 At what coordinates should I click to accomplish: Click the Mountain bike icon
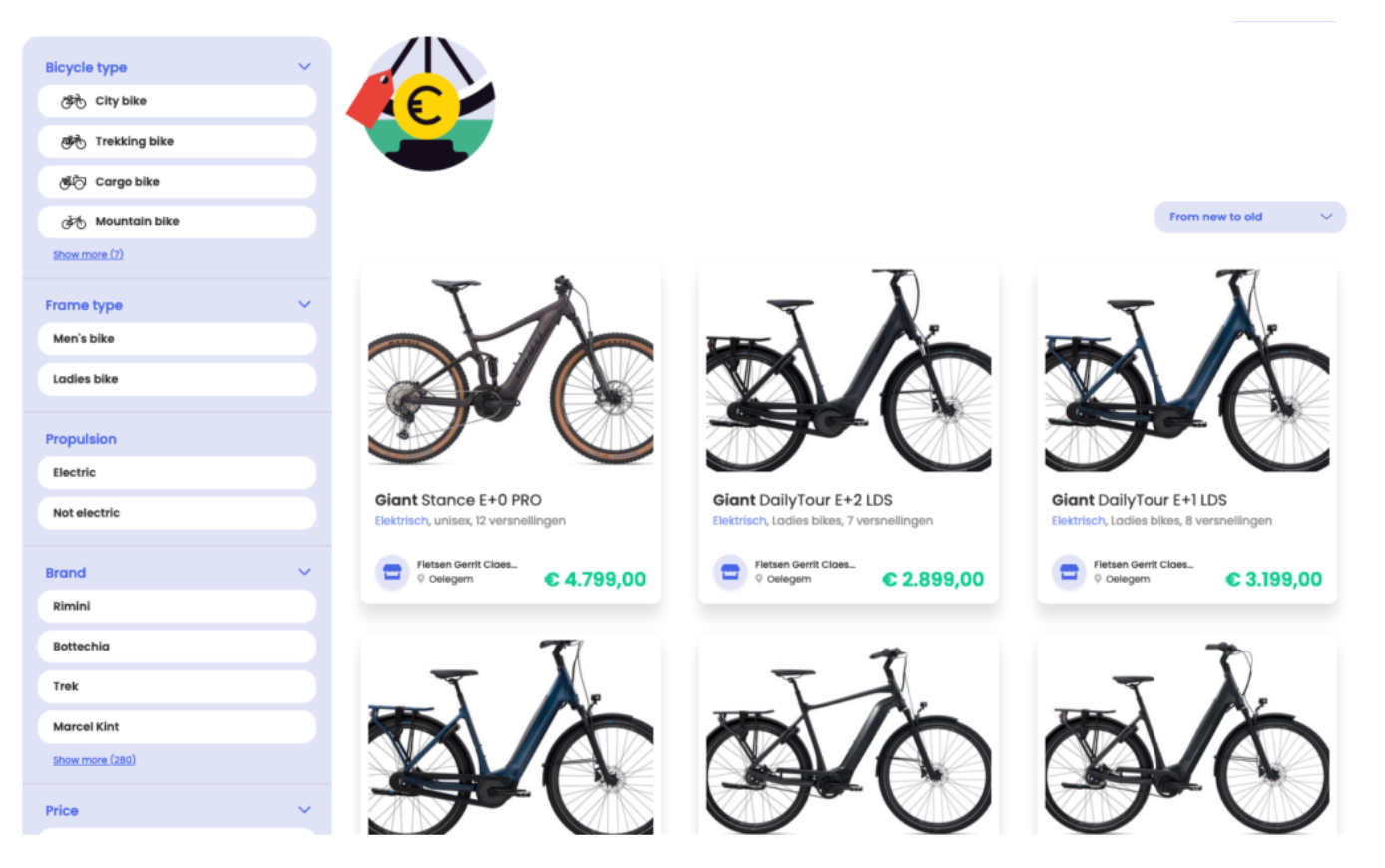[x=73, y=222]
